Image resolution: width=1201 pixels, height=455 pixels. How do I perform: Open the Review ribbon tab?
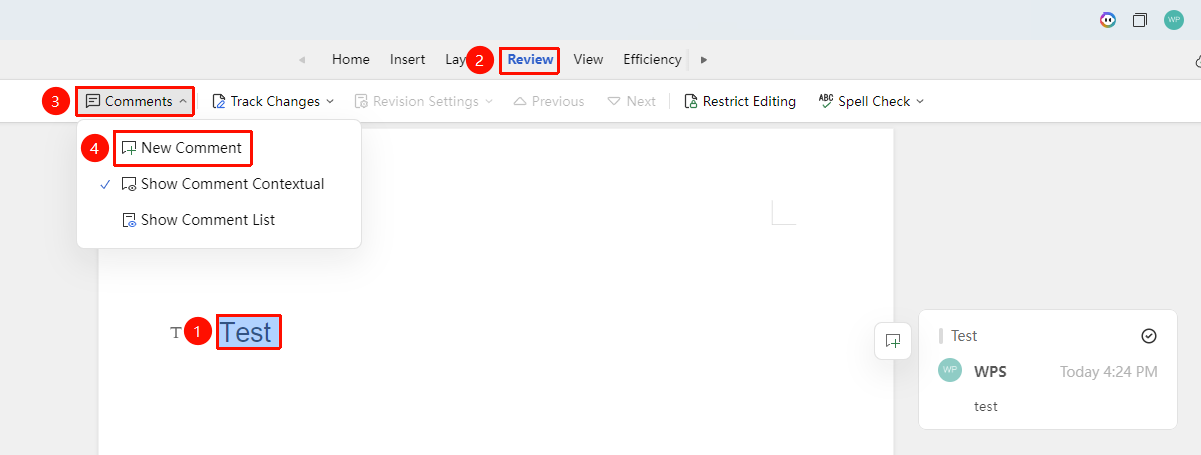point(530,59)
